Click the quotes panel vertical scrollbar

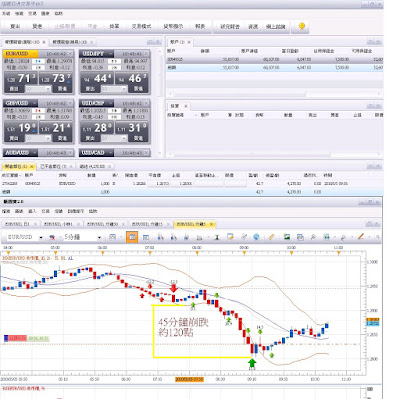click(x=160, y=102)
